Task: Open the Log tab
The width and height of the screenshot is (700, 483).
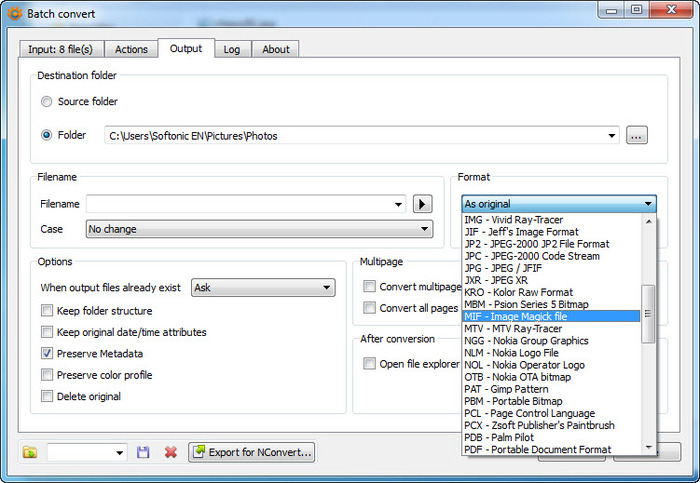Action: click(232, 49)
